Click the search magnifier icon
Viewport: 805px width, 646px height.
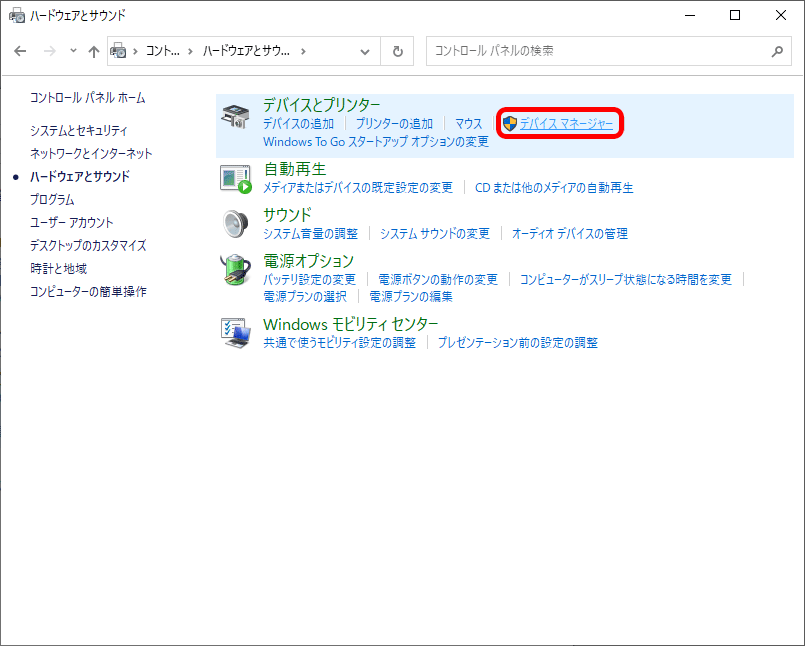point(777,51)
